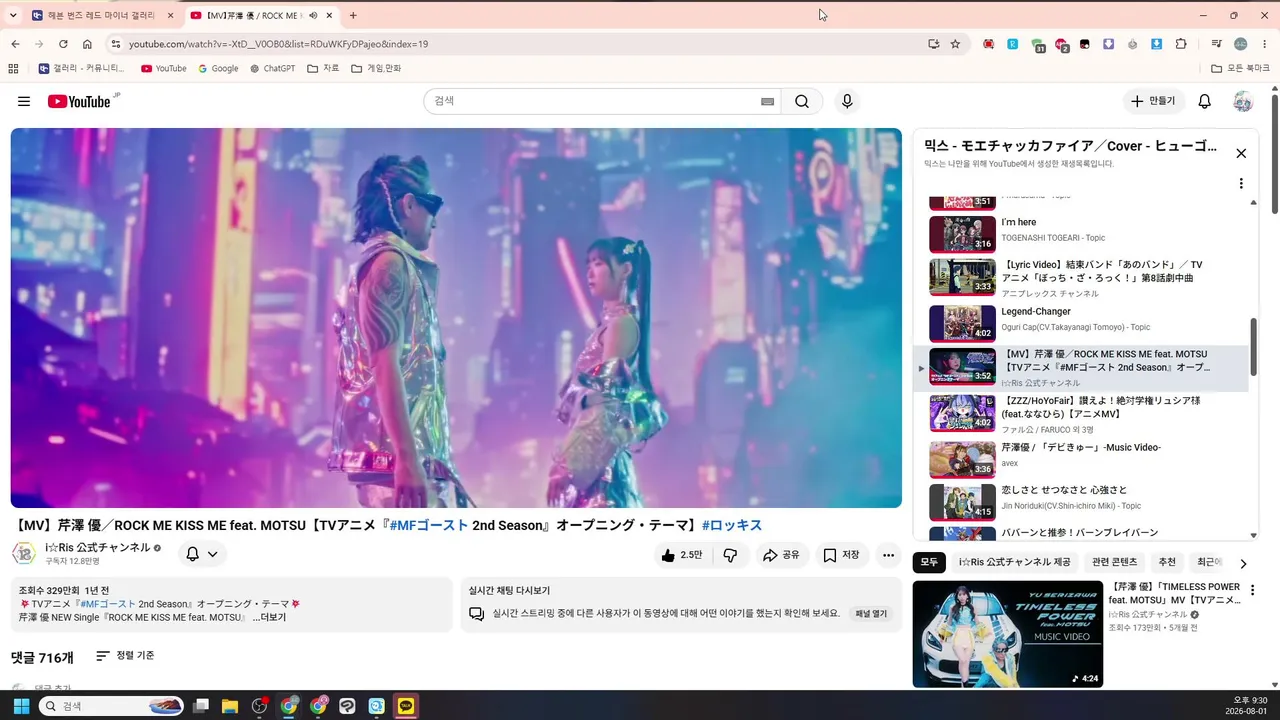The width and height of the screenshot is (1280, 720).
Task: Open YouTube notifications bell in header
Action: pyautogui.click(x=1205, y=101)
